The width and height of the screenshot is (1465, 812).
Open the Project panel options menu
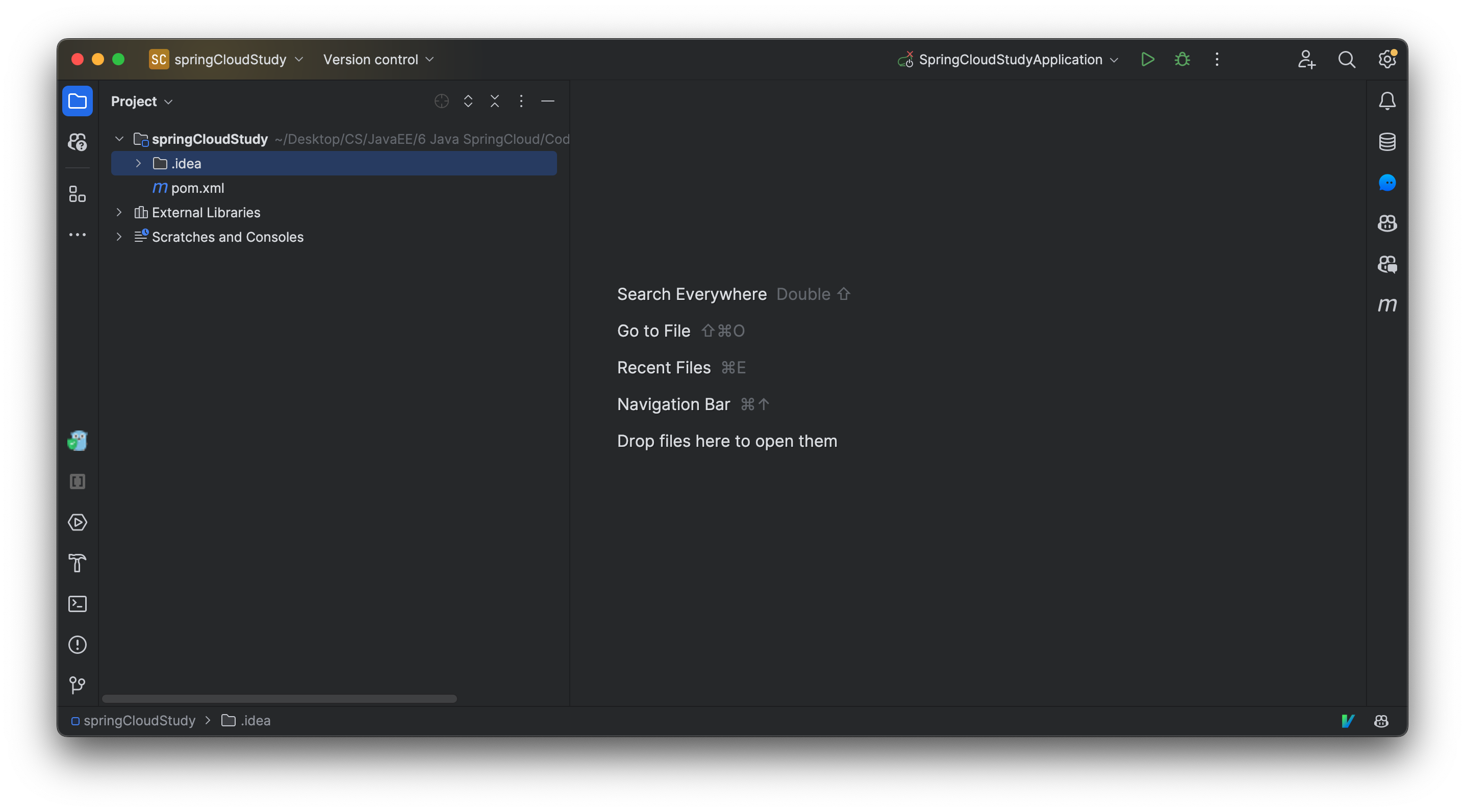click(520, 101)
